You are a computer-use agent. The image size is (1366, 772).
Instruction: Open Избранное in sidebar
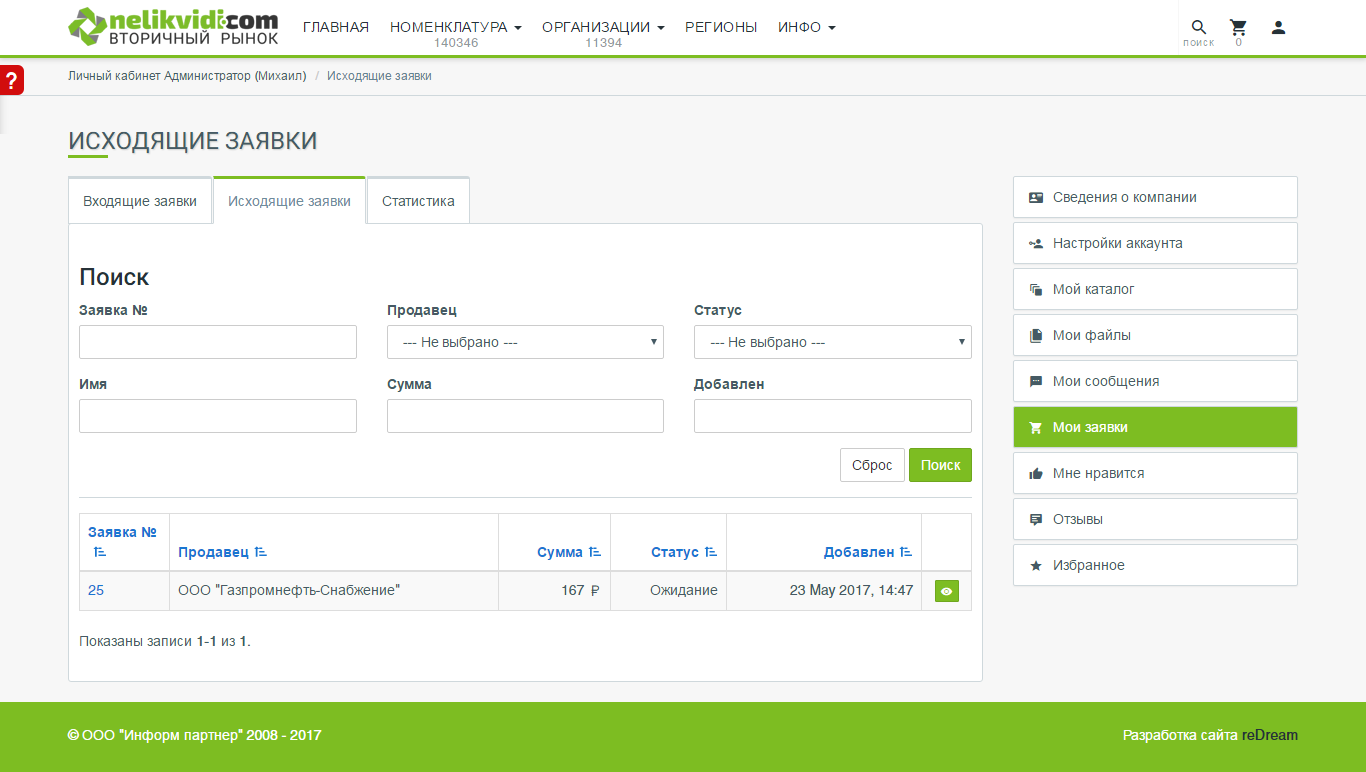(x=1155, y=565)
